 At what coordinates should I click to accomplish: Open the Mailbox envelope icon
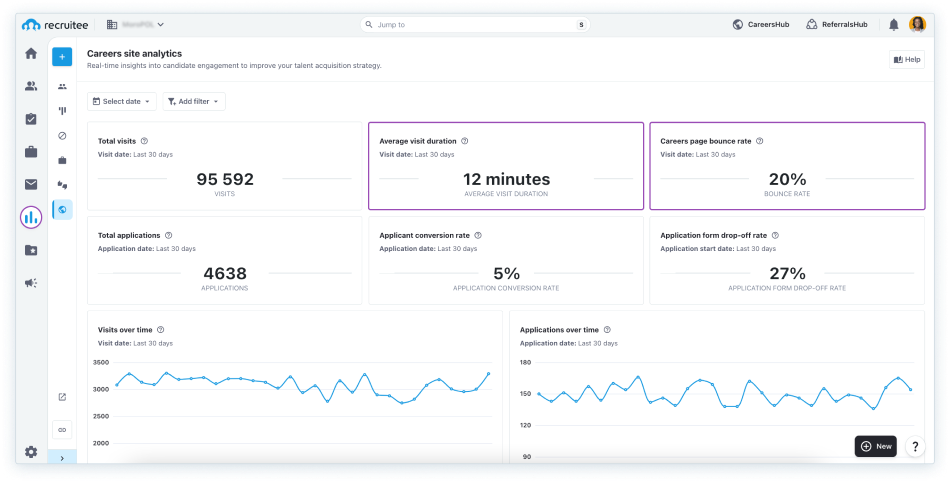[31, 184]
